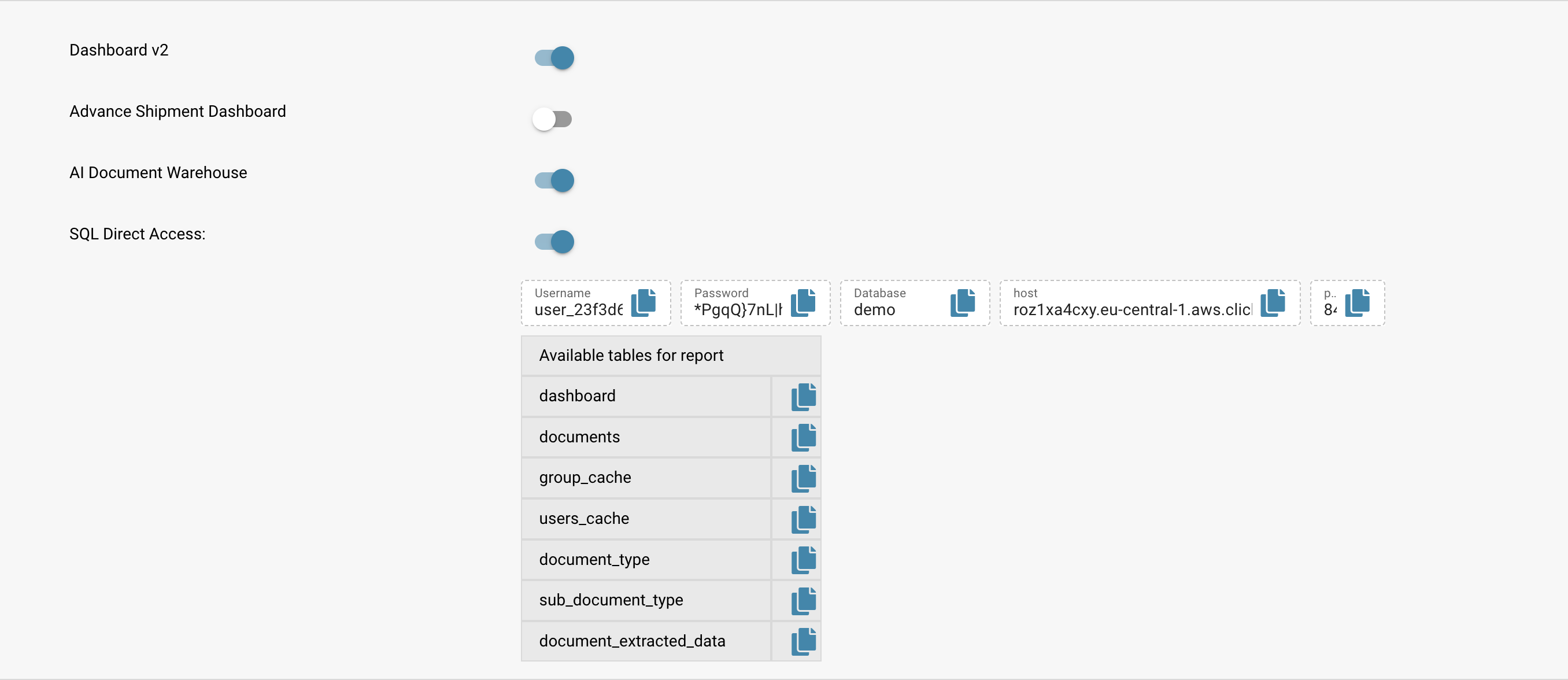Turn off AI Document Warehouse
The height and width of the screenshot is (680, 1568).
pos(553,180)
